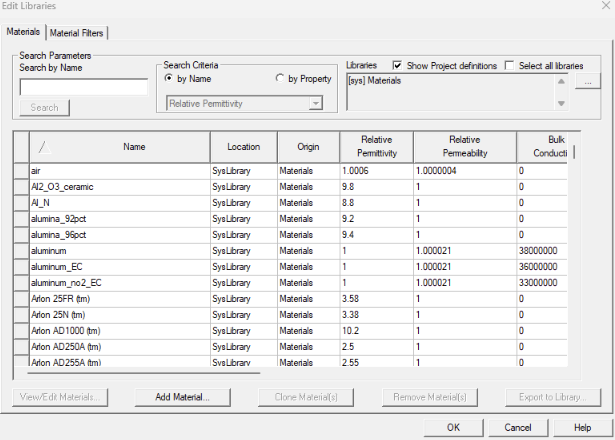Click the browse libraries ellipsis button
The image size is (615, 440).
[588, 81]
